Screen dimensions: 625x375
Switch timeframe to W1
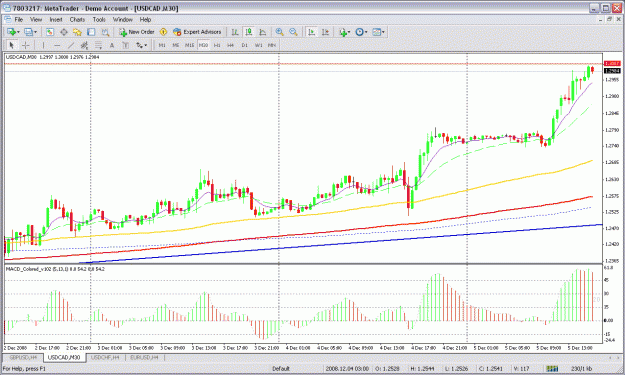pos(258,45)
